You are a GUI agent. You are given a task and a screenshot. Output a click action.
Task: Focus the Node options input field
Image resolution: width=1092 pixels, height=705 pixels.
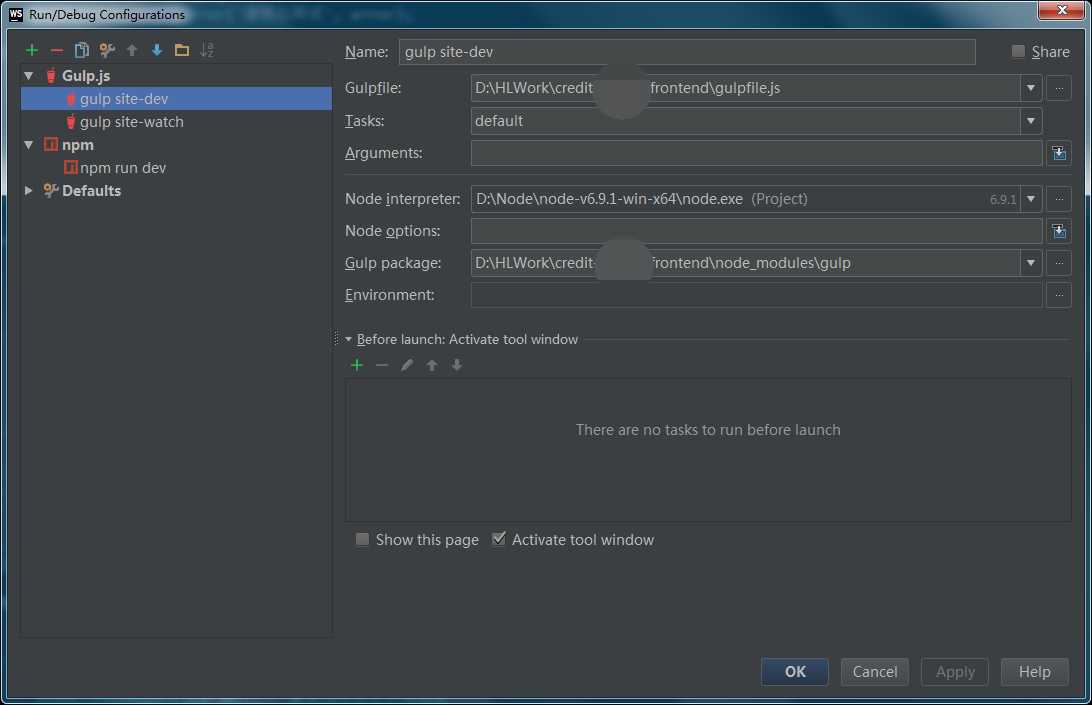756,231
